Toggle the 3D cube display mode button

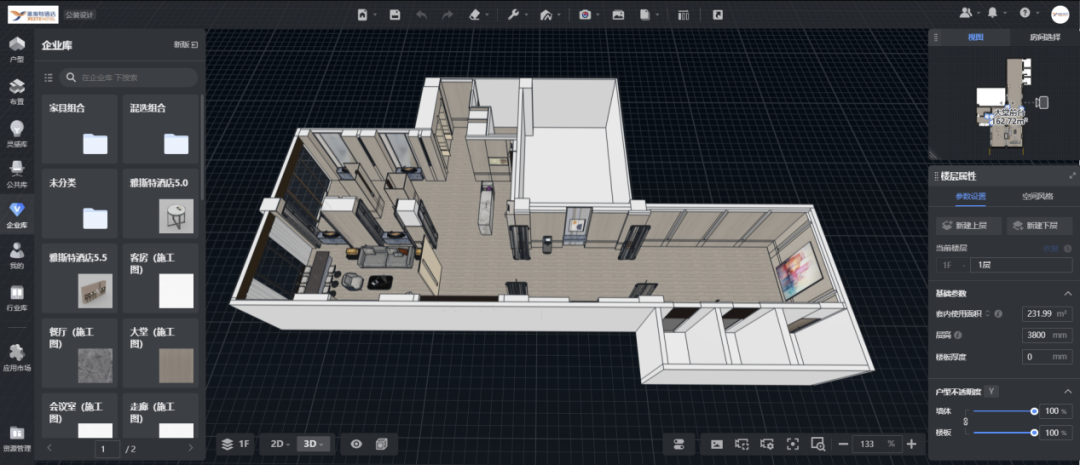point(380,444)
